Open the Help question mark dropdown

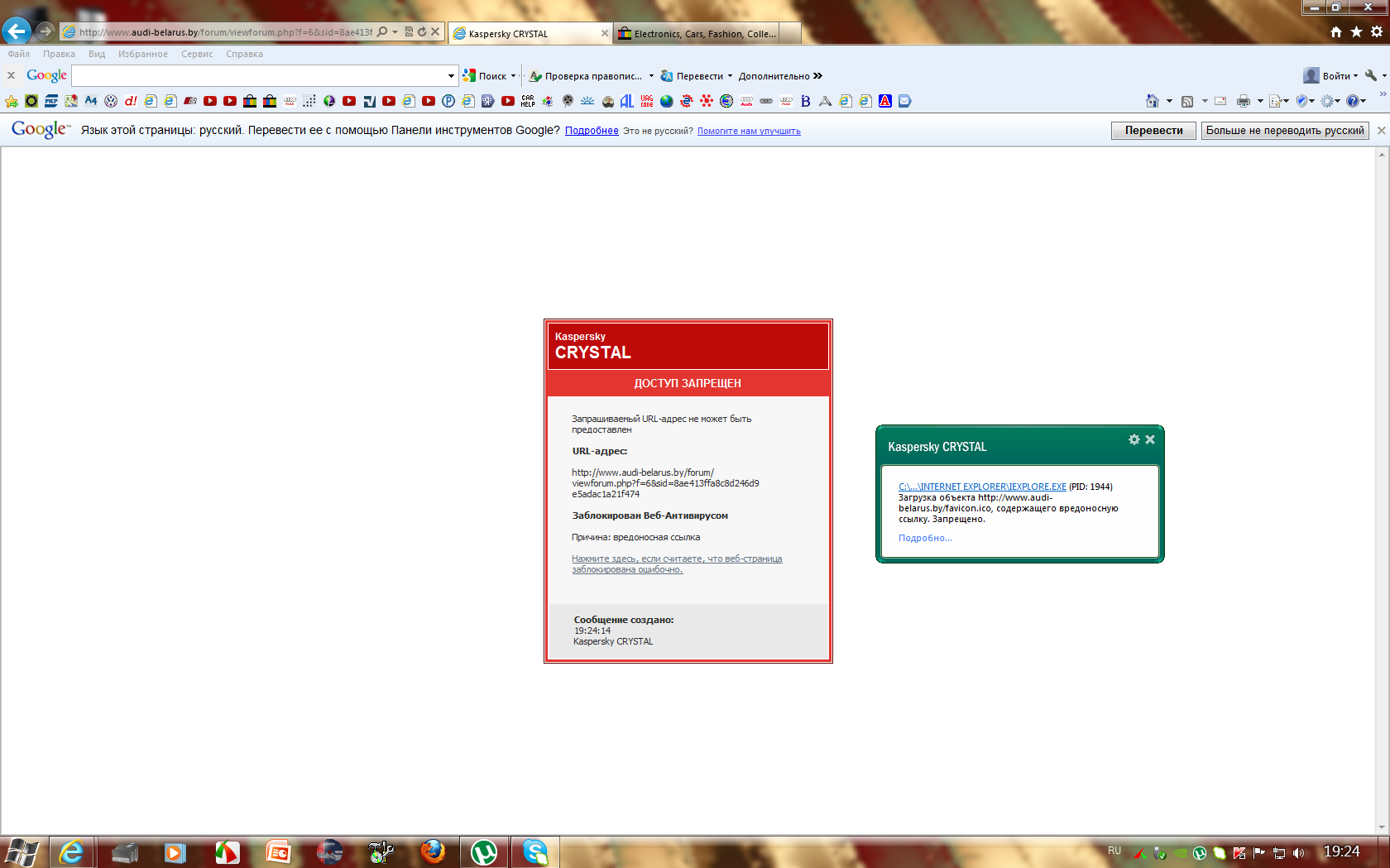1355,101
